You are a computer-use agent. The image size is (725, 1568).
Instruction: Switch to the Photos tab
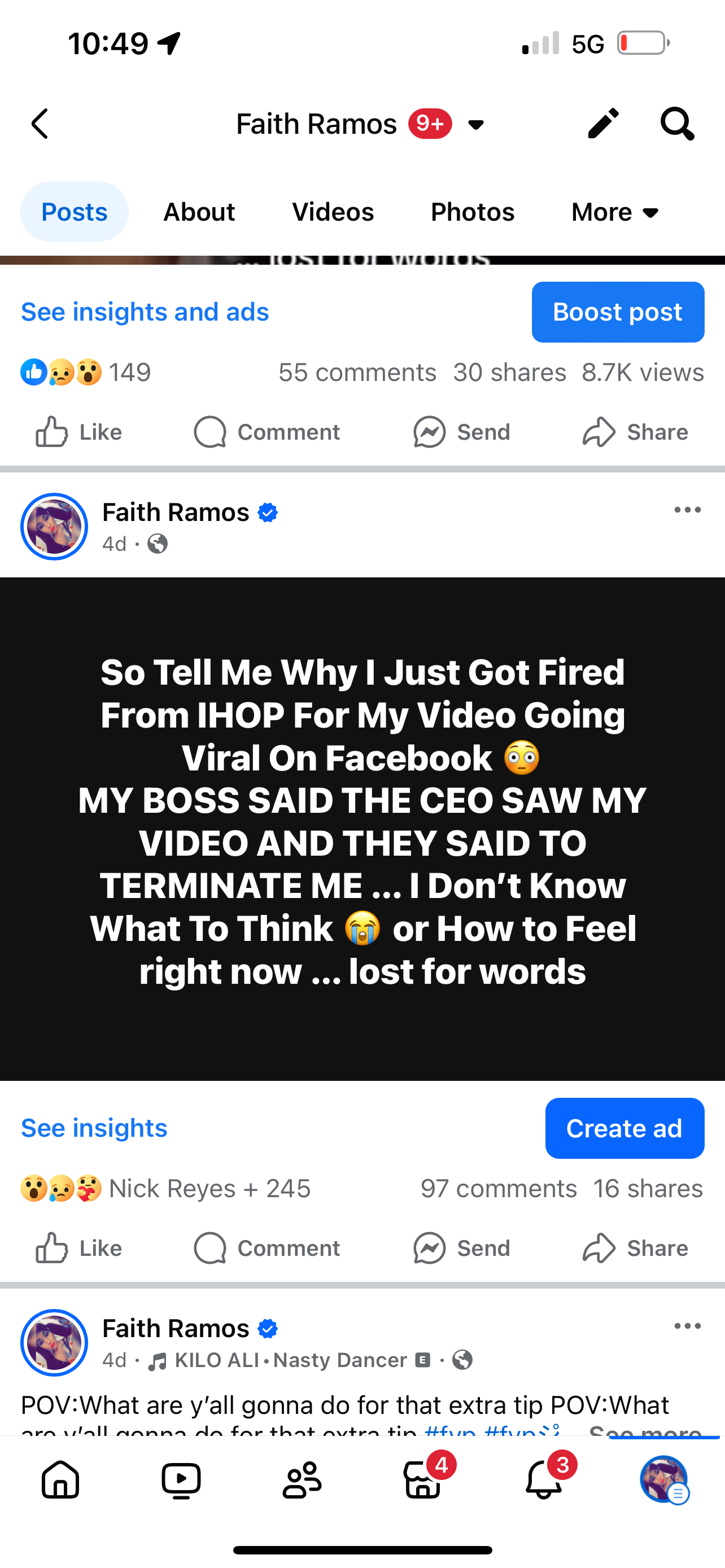pos(473,212)
